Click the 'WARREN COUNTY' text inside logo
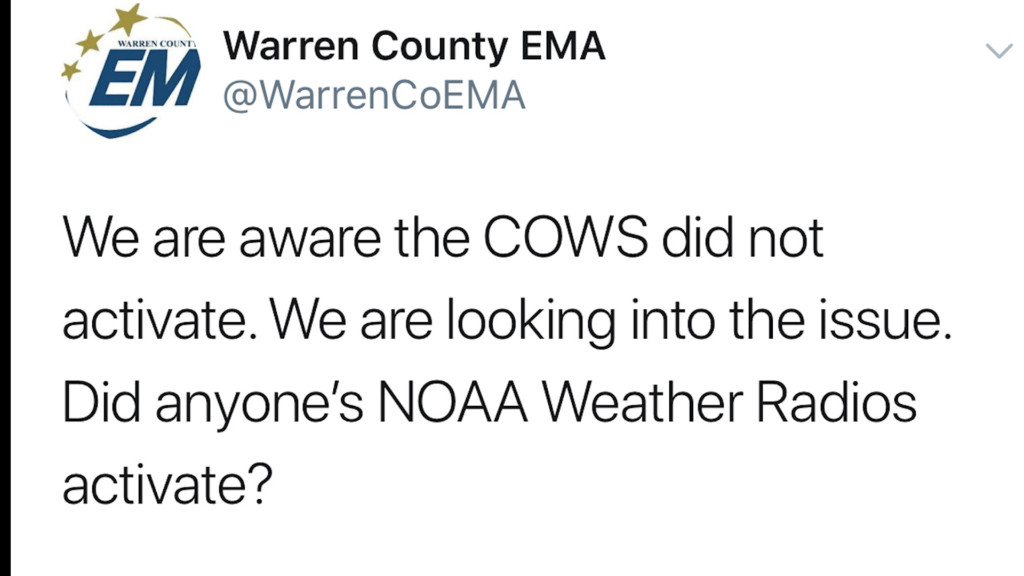Screen dimensions: 1024x576 tap(157, 44)
